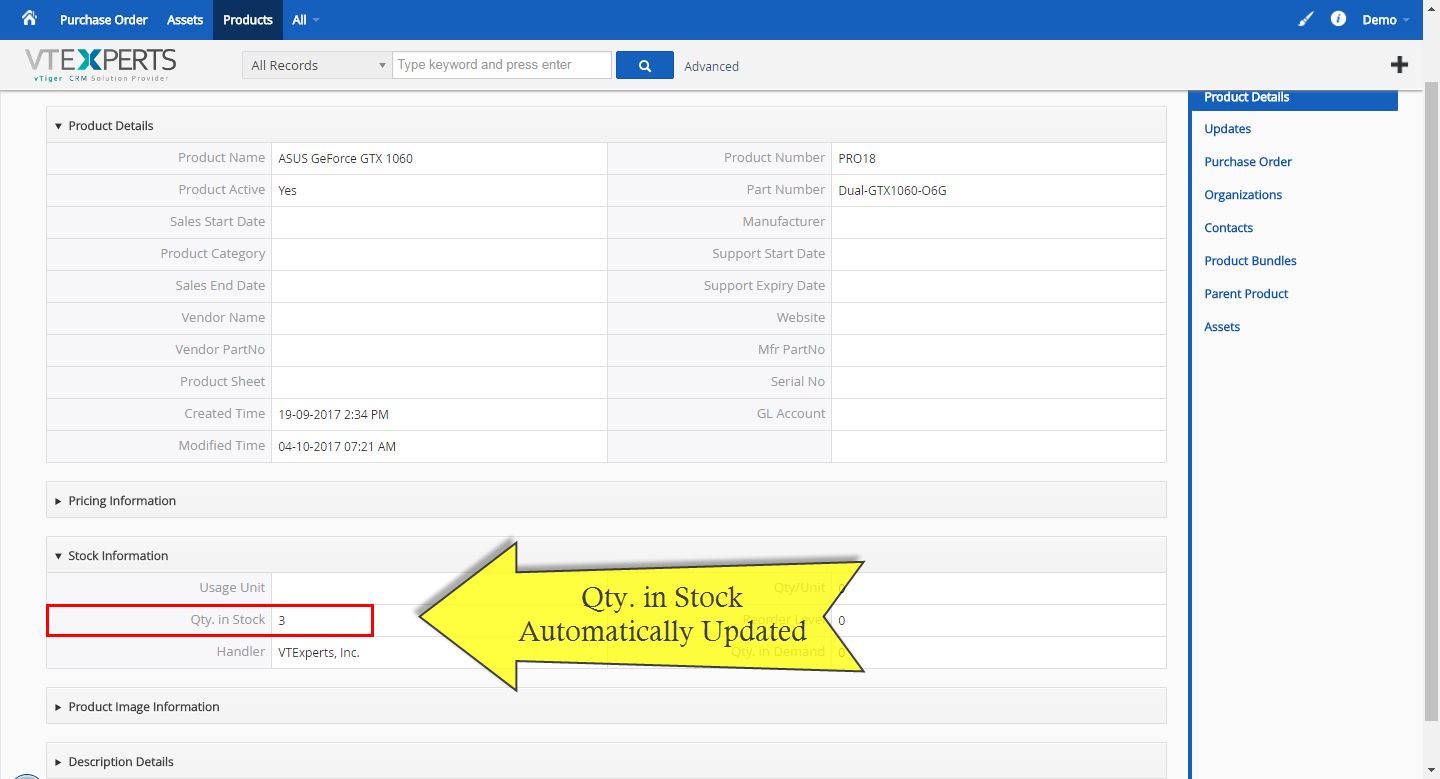The height and width of the screenshot is (779, 1440).
Task: Click the Sales Start Date label
Action: point(218,221)
